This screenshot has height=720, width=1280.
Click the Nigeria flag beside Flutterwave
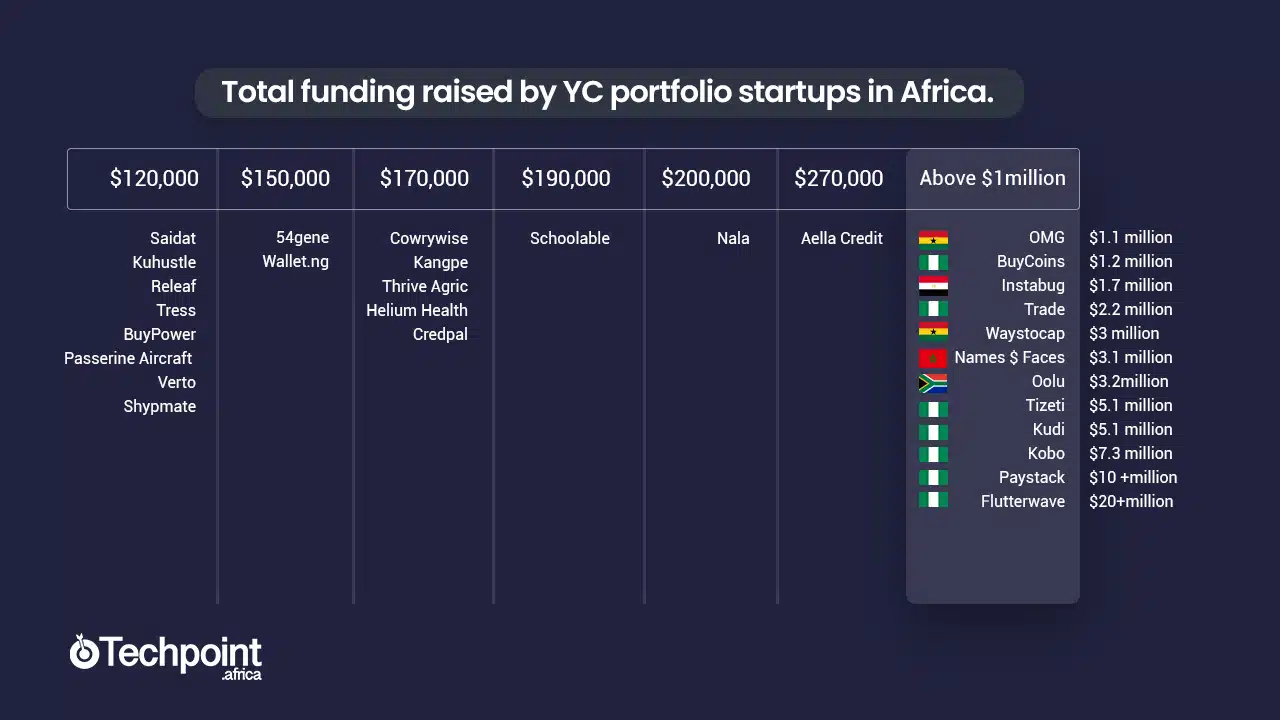(933, 502)
